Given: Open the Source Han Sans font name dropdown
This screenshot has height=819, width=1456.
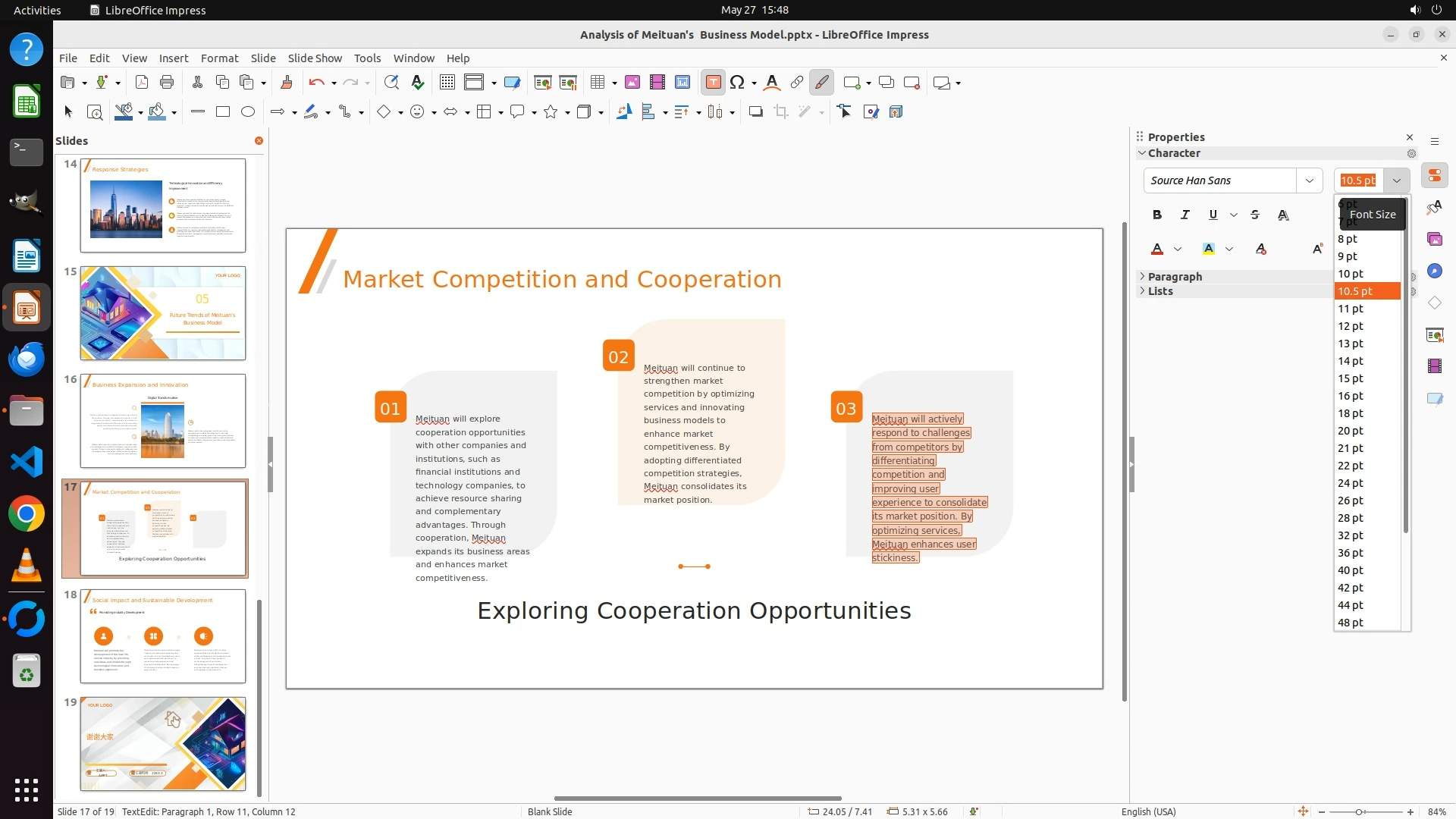Looking at the screenshot, I should 1309,180.
